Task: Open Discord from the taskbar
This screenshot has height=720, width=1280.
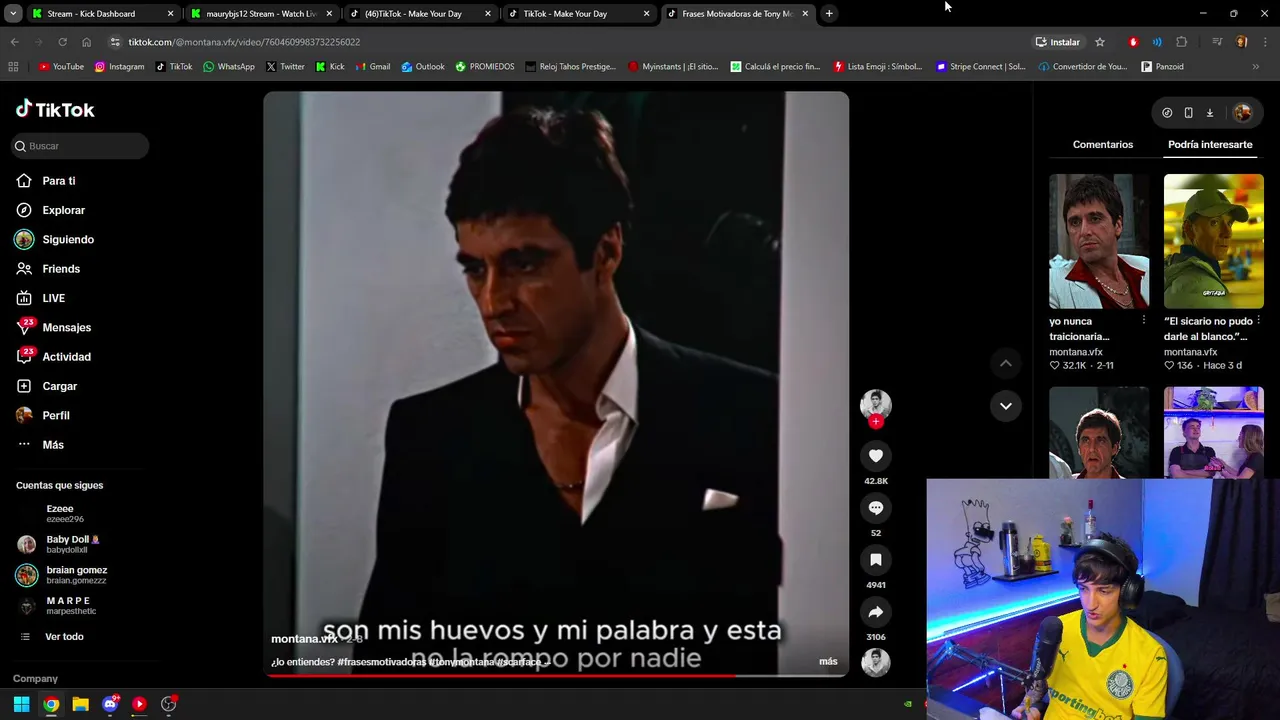Action: [110, 704]
